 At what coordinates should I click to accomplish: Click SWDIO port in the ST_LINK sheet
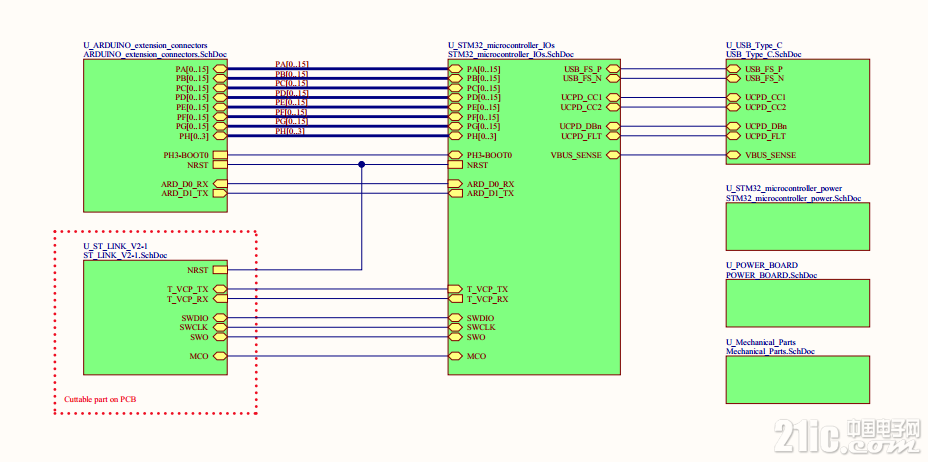click(x=220, y=318)
